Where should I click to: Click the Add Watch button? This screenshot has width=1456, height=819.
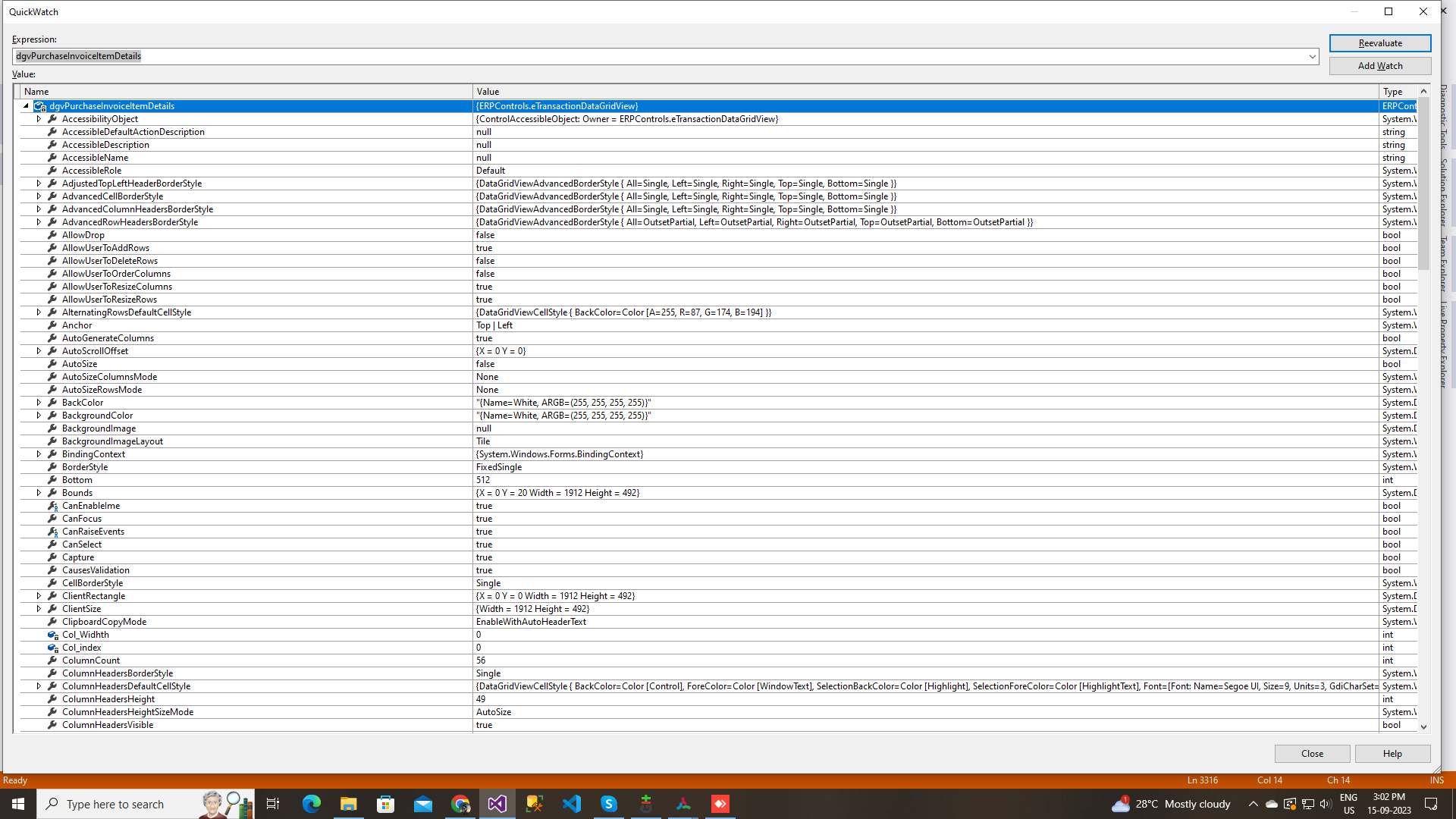(1379, 66)
